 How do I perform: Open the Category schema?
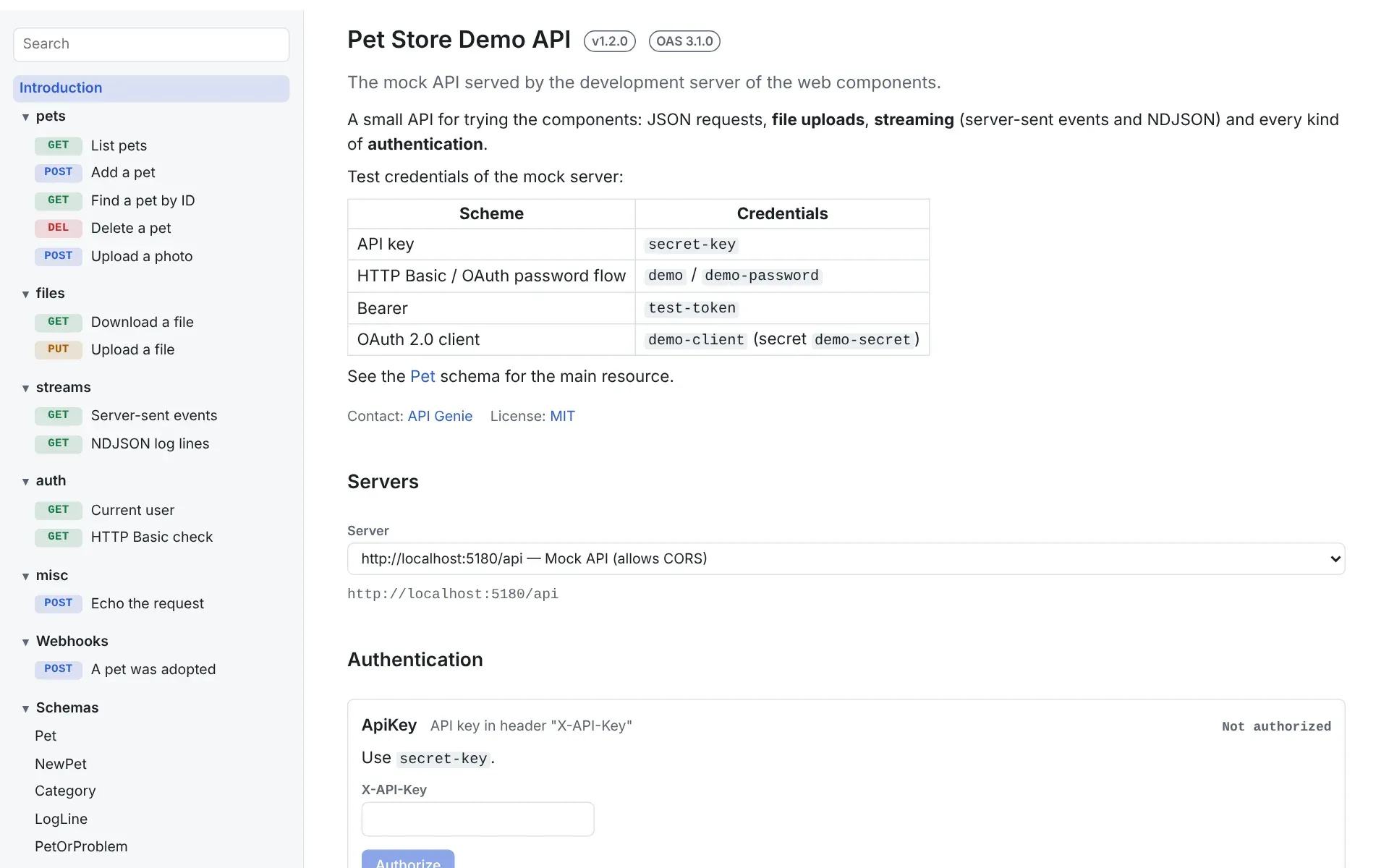pos(65,791)
